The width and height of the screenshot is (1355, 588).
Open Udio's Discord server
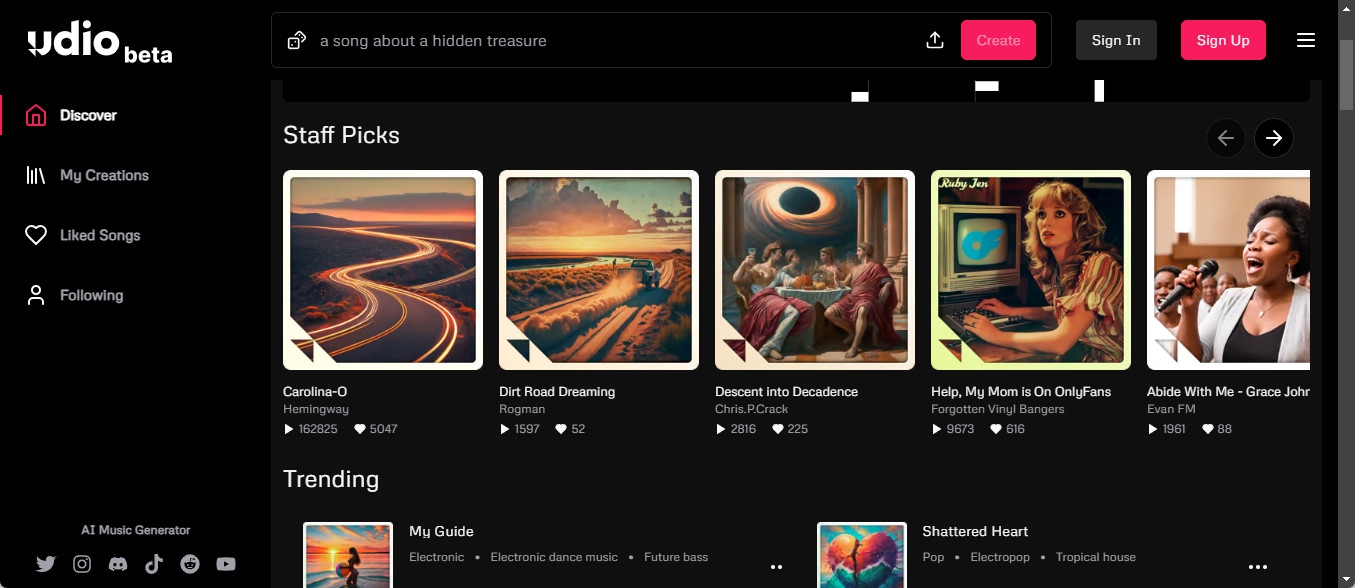point(118,564)
